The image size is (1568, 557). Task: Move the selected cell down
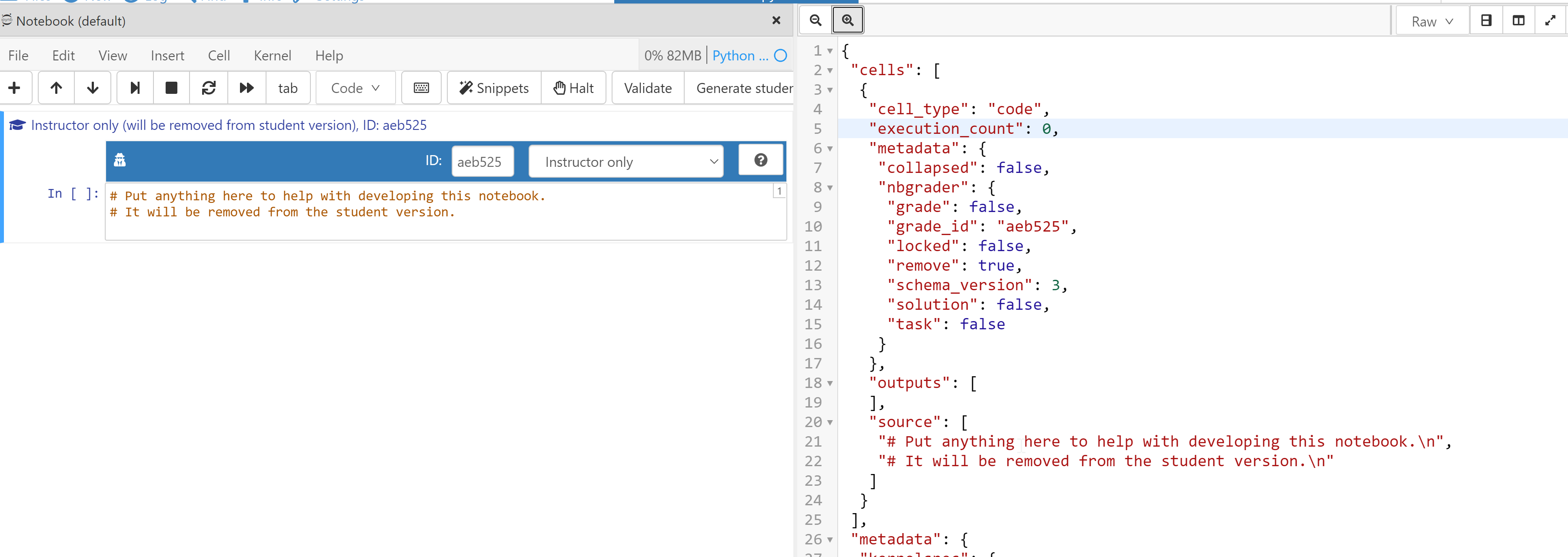click(92, 88)
